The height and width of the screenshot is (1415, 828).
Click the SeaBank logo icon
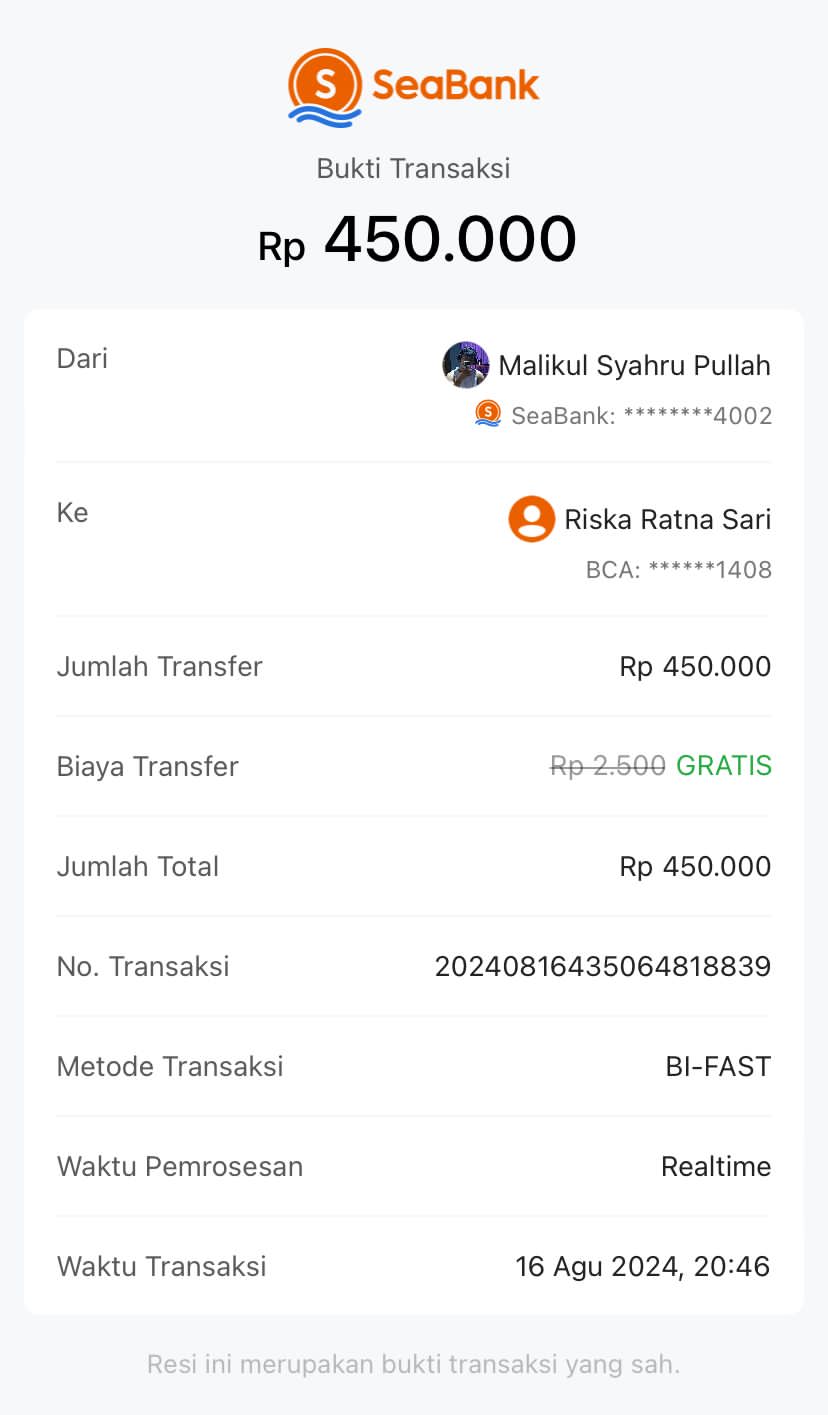[324, 86]
